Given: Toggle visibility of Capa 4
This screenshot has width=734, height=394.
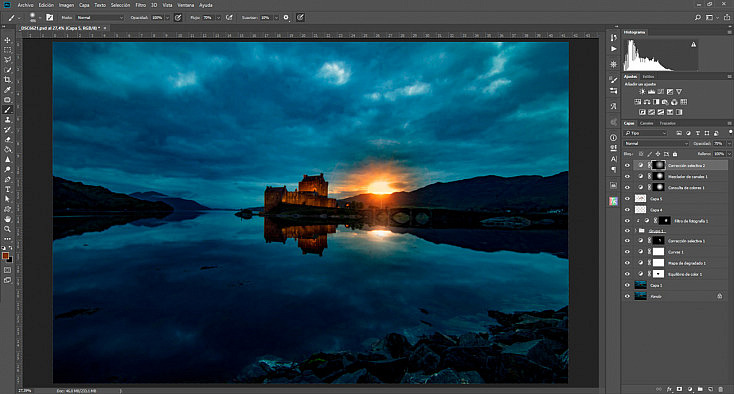Looking at the screenshot, I should (627, 210).
